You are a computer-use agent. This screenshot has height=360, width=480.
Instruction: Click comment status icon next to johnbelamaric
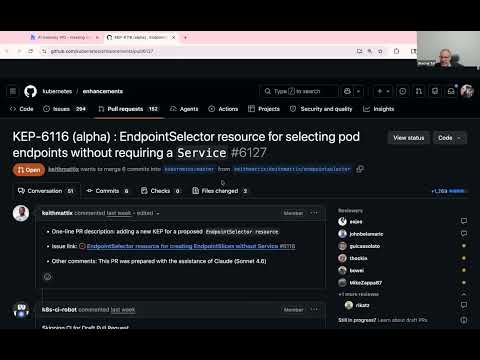[464, 234]
